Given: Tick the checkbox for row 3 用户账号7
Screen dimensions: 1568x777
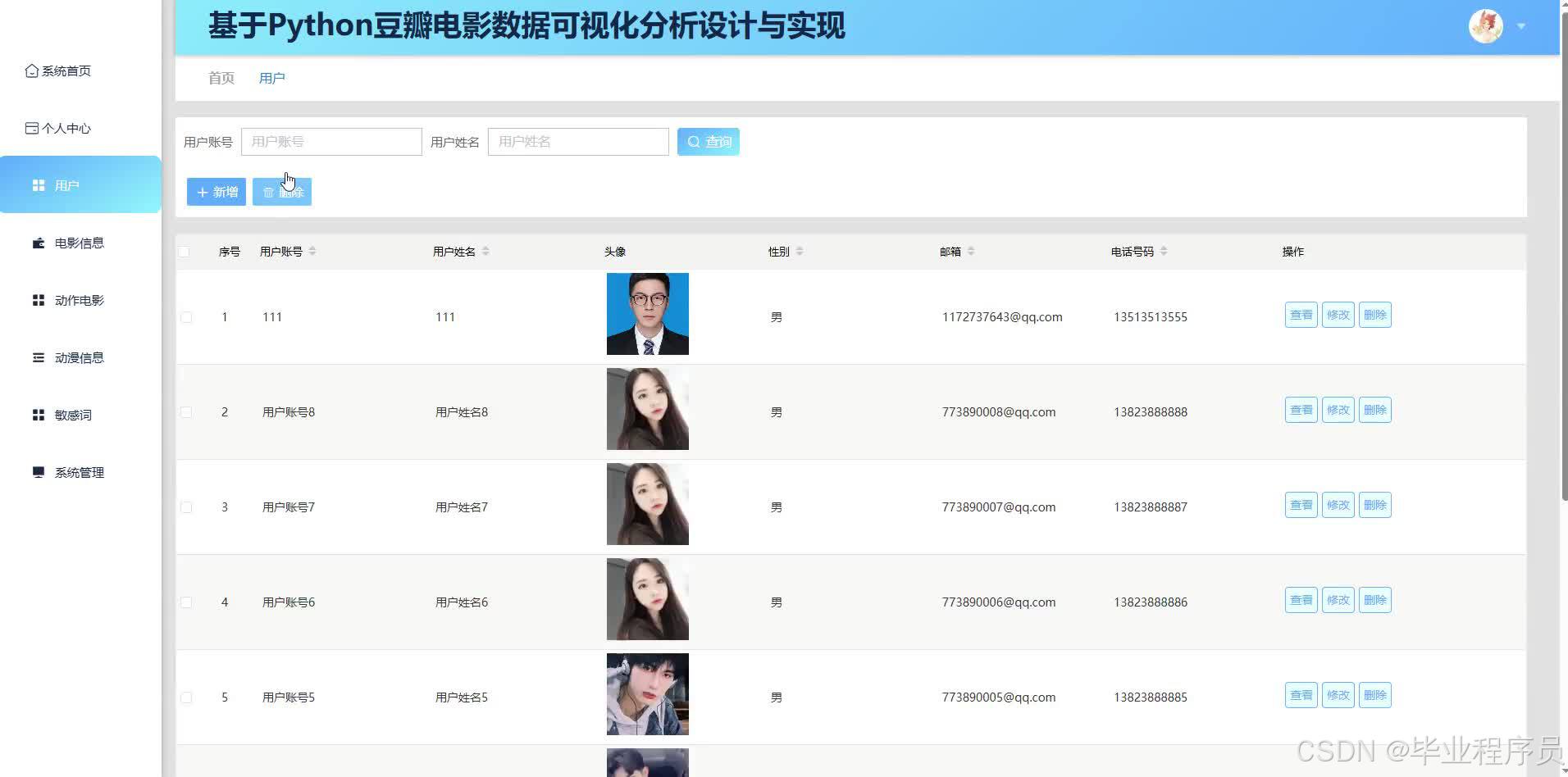Looking at the screenshot, I should pyautogui.click(x=186, y=507).
